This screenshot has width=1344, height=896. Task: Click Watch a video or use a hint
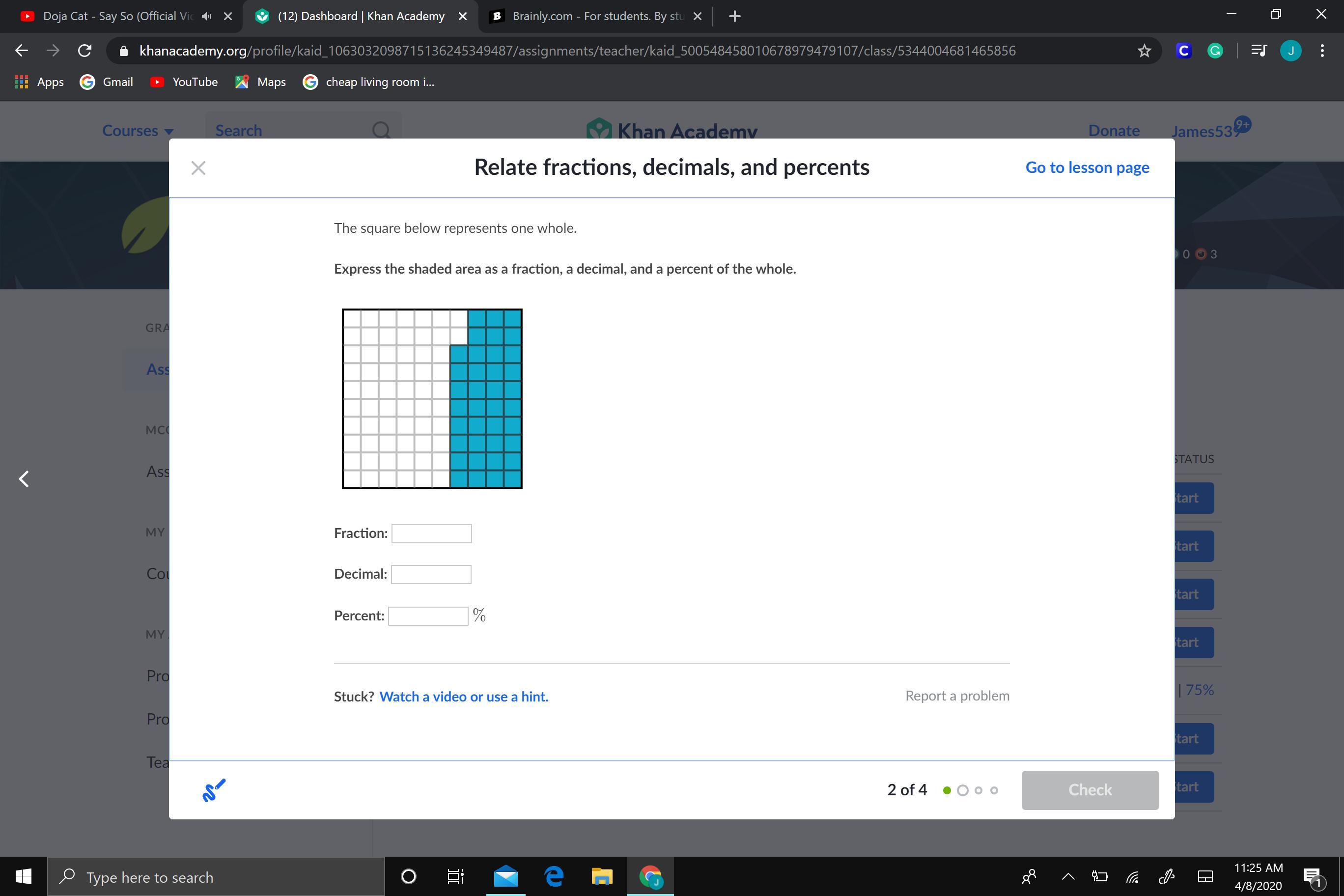coord(463,697)
